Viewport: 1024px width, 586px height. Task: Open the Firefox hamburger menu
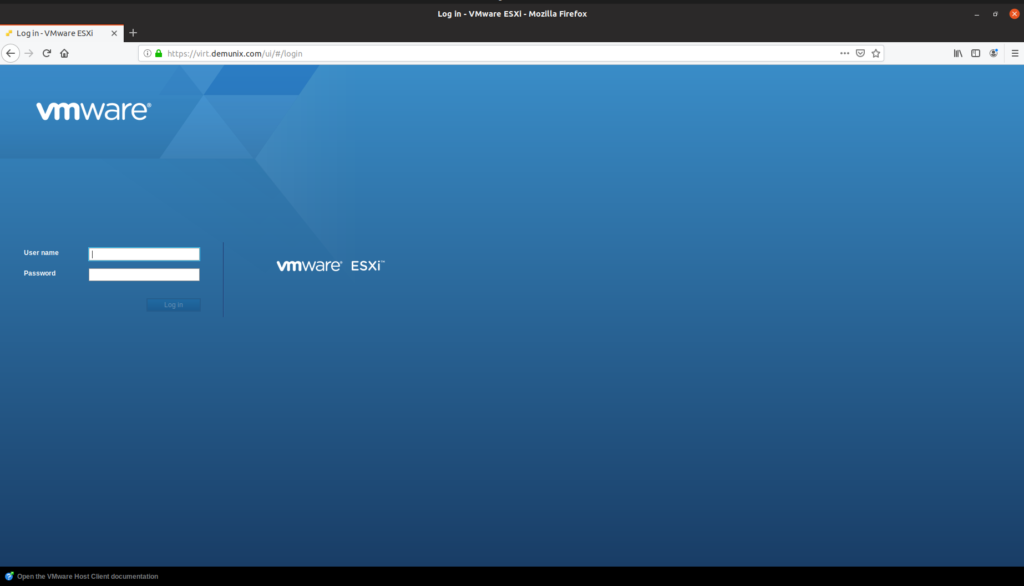(x=1014, y=53)
